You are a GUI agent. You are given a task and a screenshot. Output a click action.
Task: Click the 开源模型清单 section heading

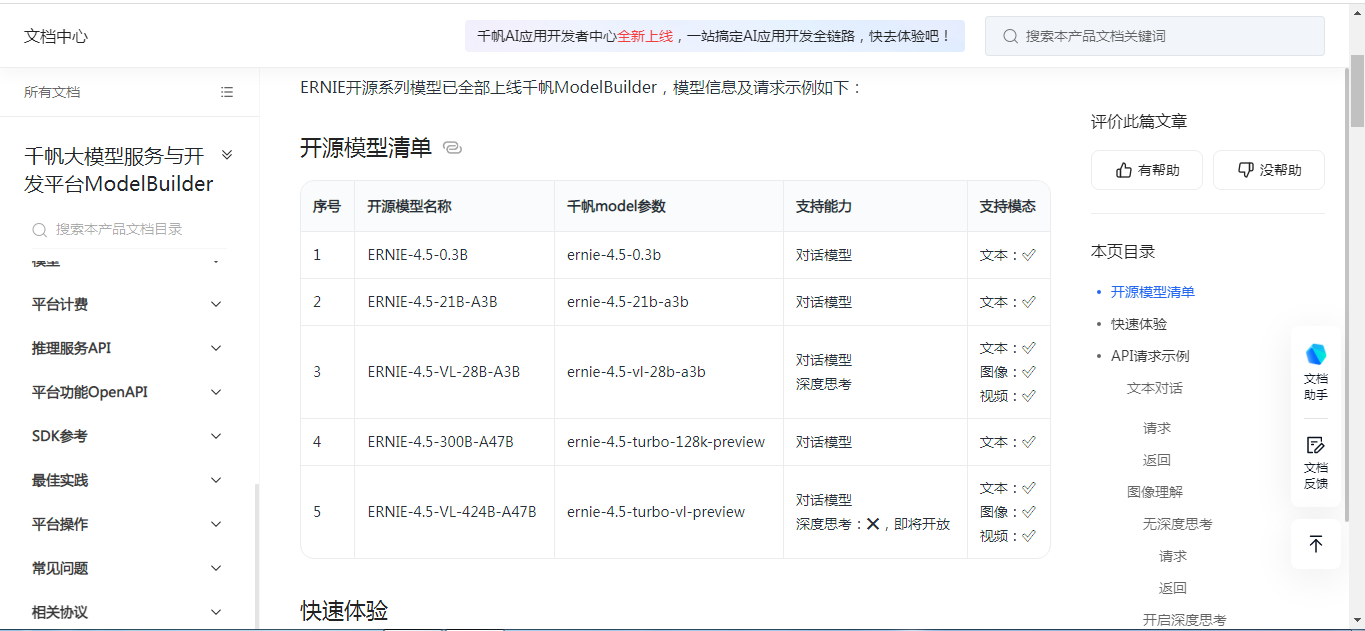coord(366,148)
